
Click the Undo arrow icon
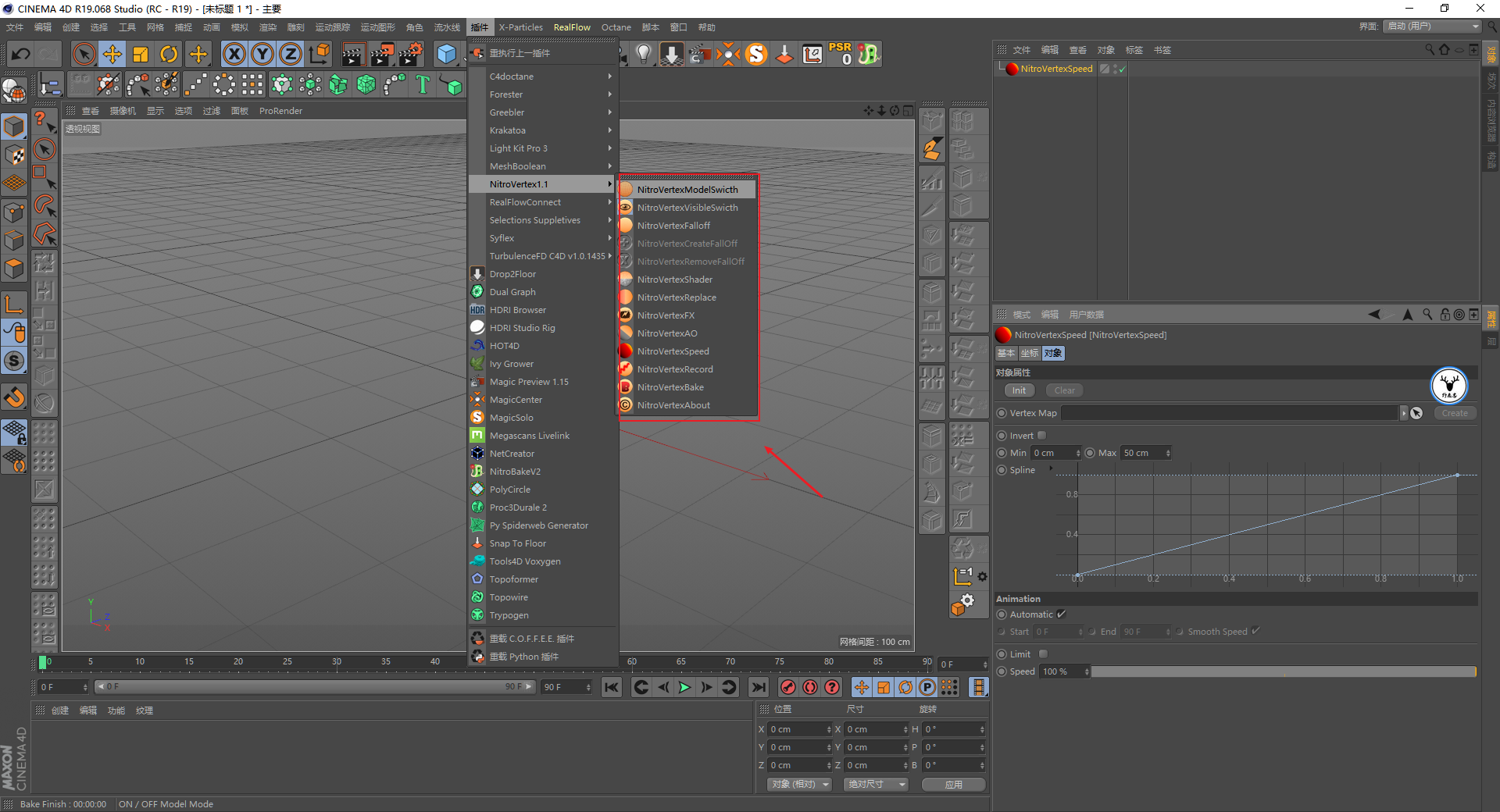coord(21,54)
